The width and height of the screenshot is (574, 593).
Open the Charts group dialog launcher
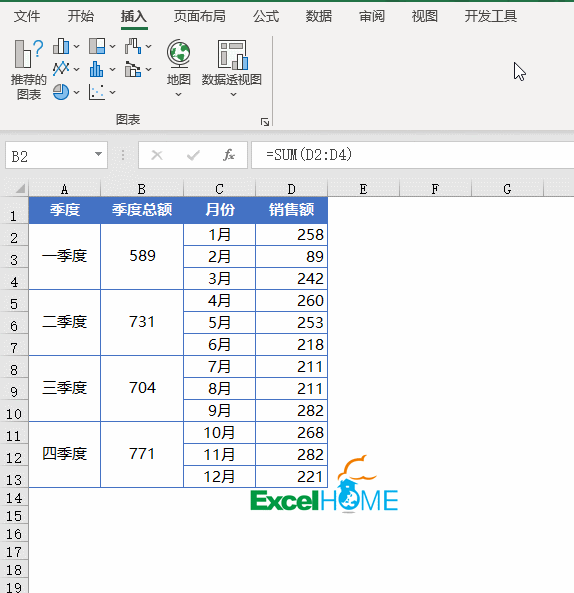coord(265,122)
